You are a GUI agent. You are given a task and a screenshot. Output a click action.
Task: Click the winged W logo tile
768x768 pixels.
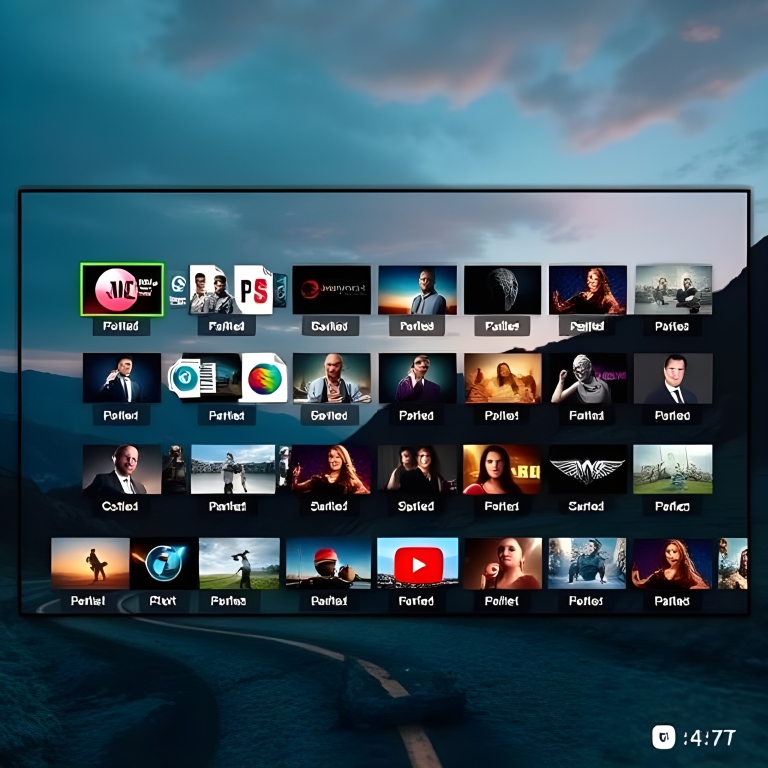pyautogui.click(x=588, y=469)
